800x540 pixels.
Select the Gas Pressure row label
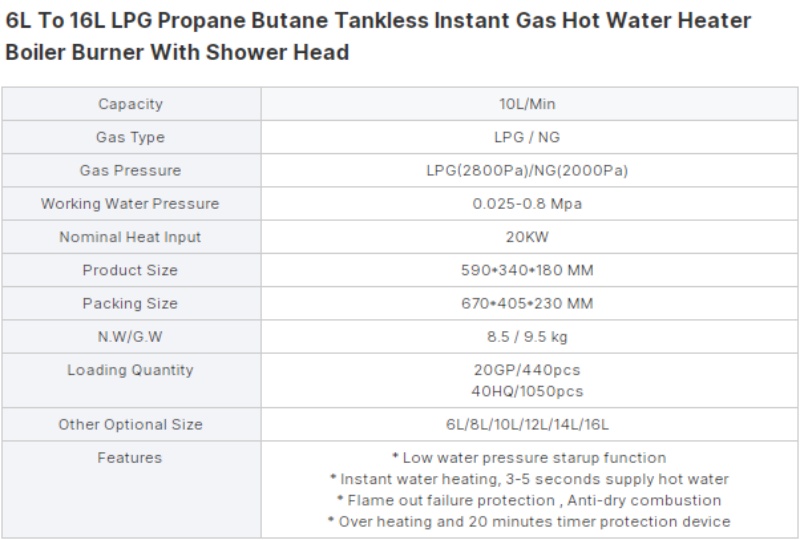click(131, 170)
